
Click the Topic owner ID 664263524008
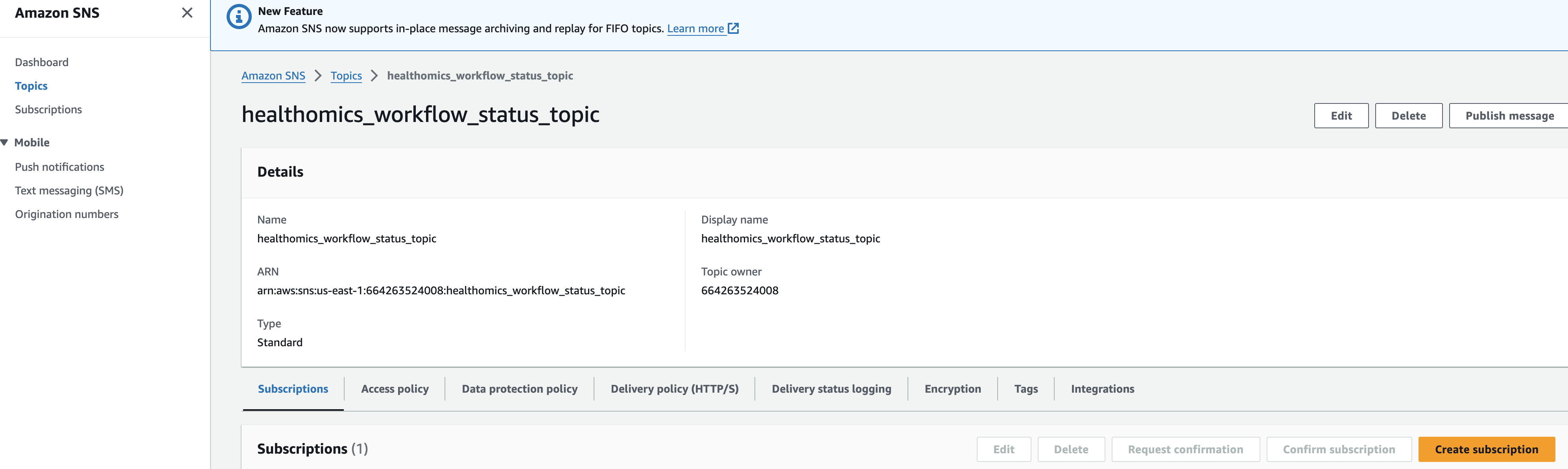[740, 290]
